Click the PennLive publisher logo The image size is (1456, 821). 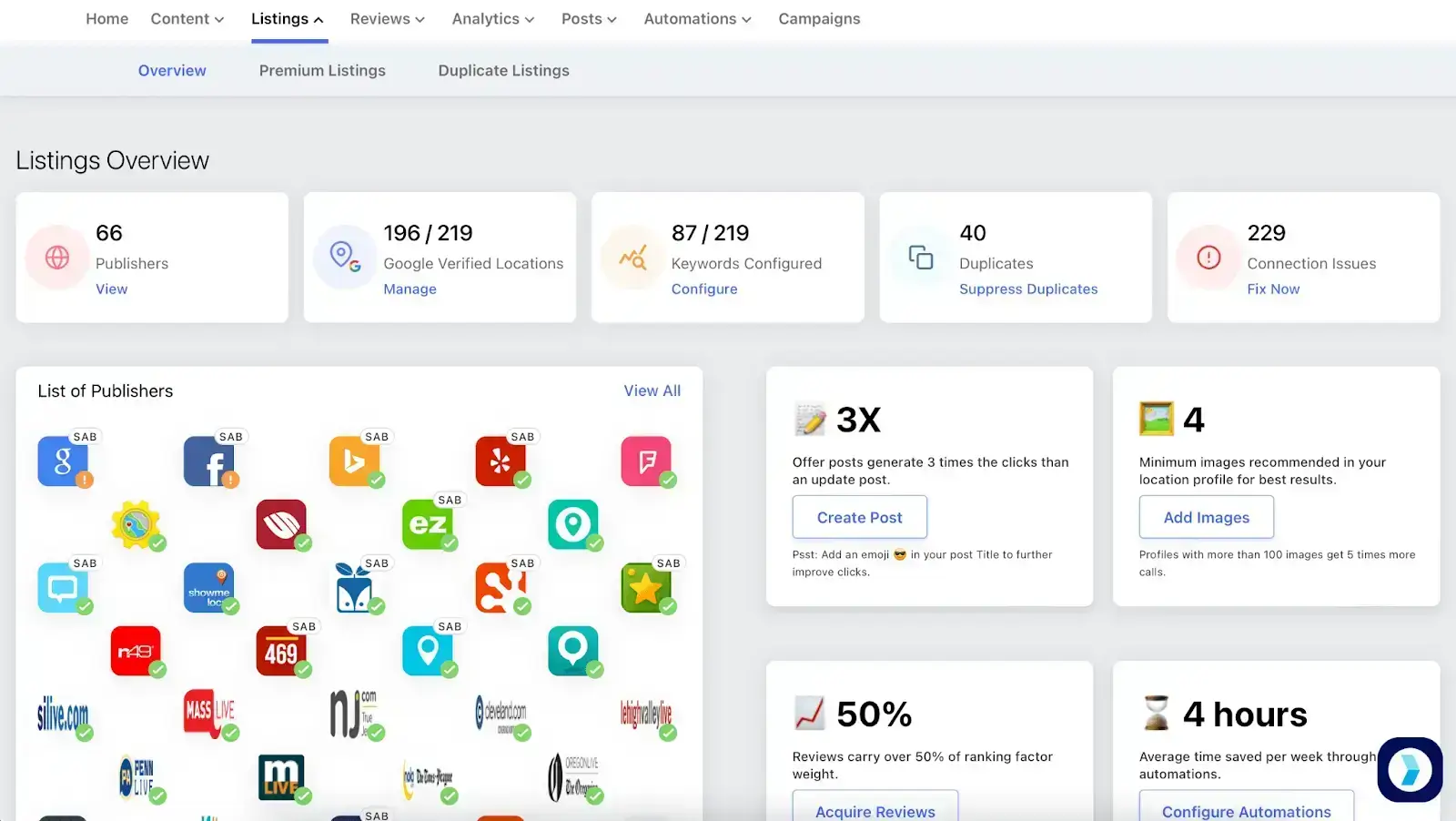click(136, 777)
